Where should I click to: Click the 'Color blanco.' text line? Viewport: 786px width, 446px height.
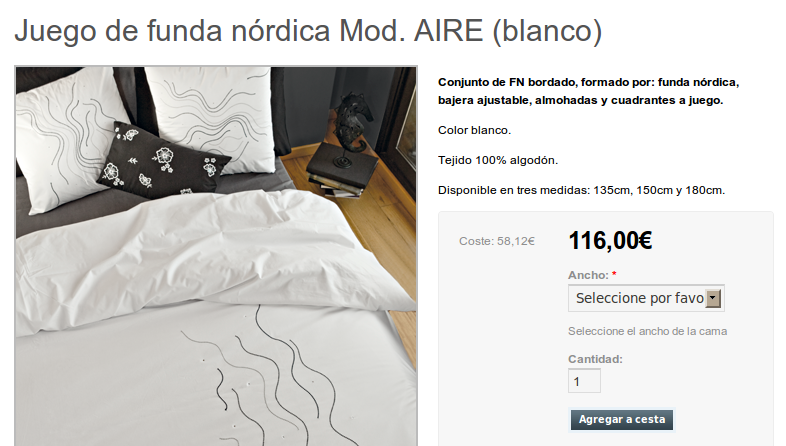(474, 130)
